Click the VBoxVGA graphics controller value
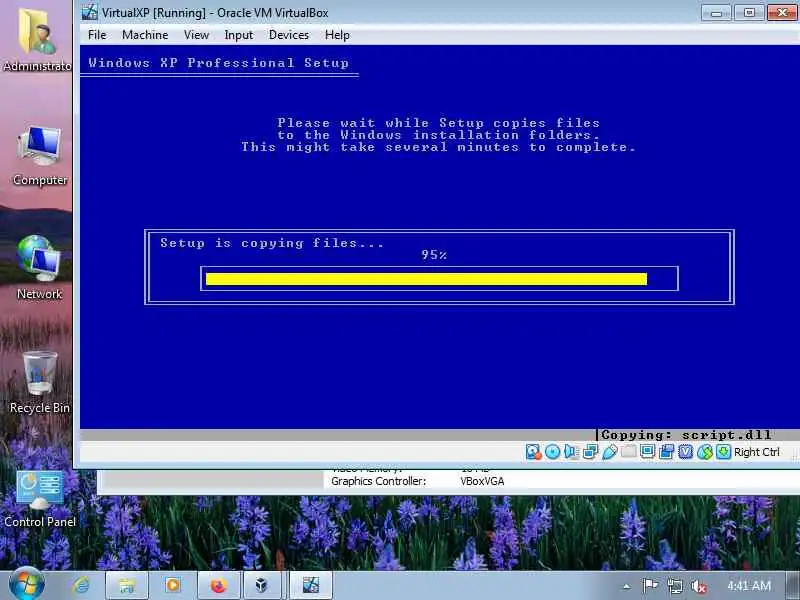 click(482, 481)
